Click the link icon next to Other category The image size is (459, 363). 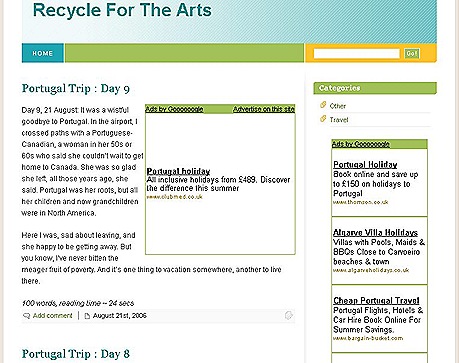tap(323, 105)
